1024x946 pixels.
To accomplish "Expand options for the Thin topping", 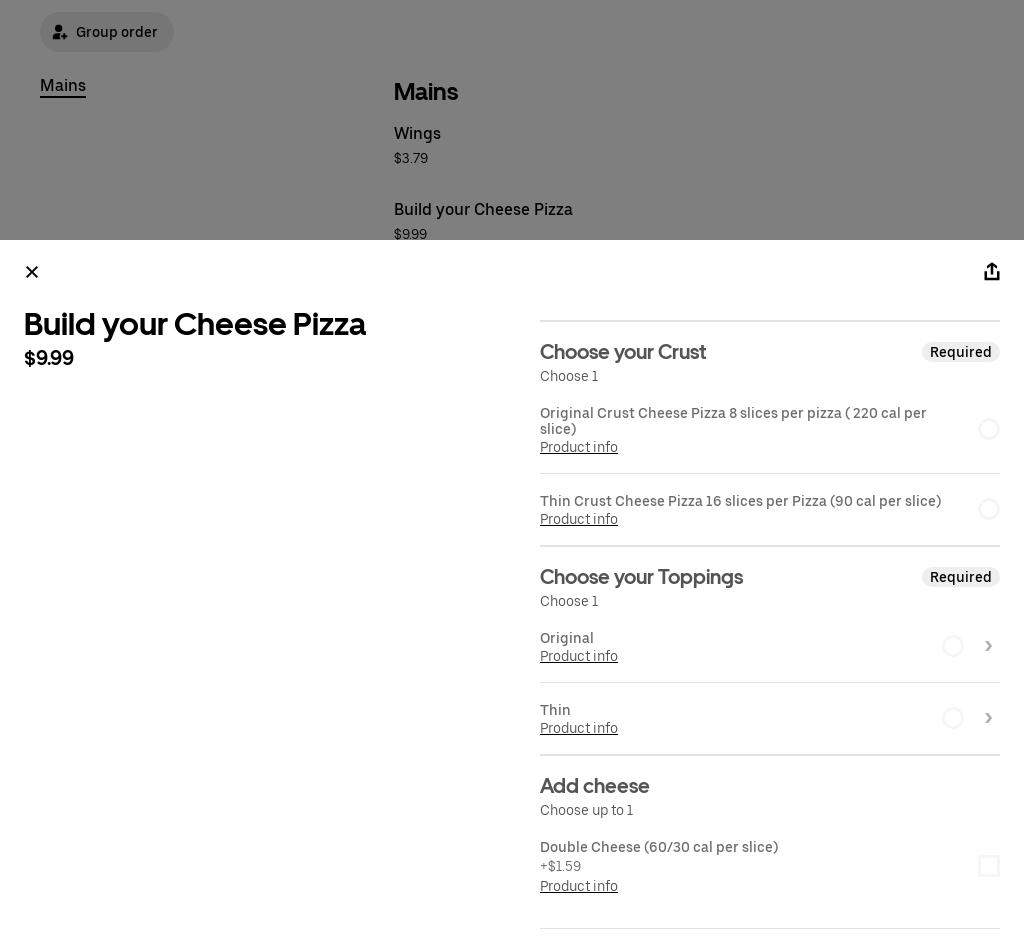I will (988, 718).
